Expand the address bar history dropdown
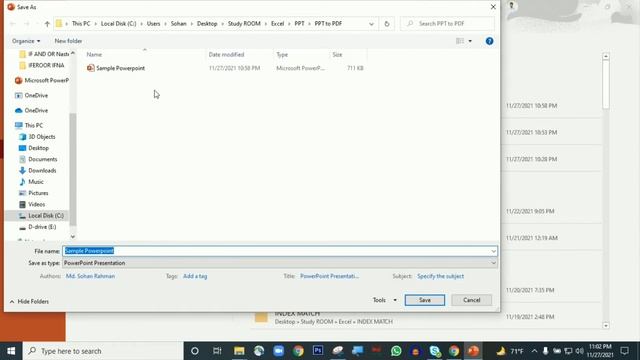640x360 pixels. click(x=371, y=24)
